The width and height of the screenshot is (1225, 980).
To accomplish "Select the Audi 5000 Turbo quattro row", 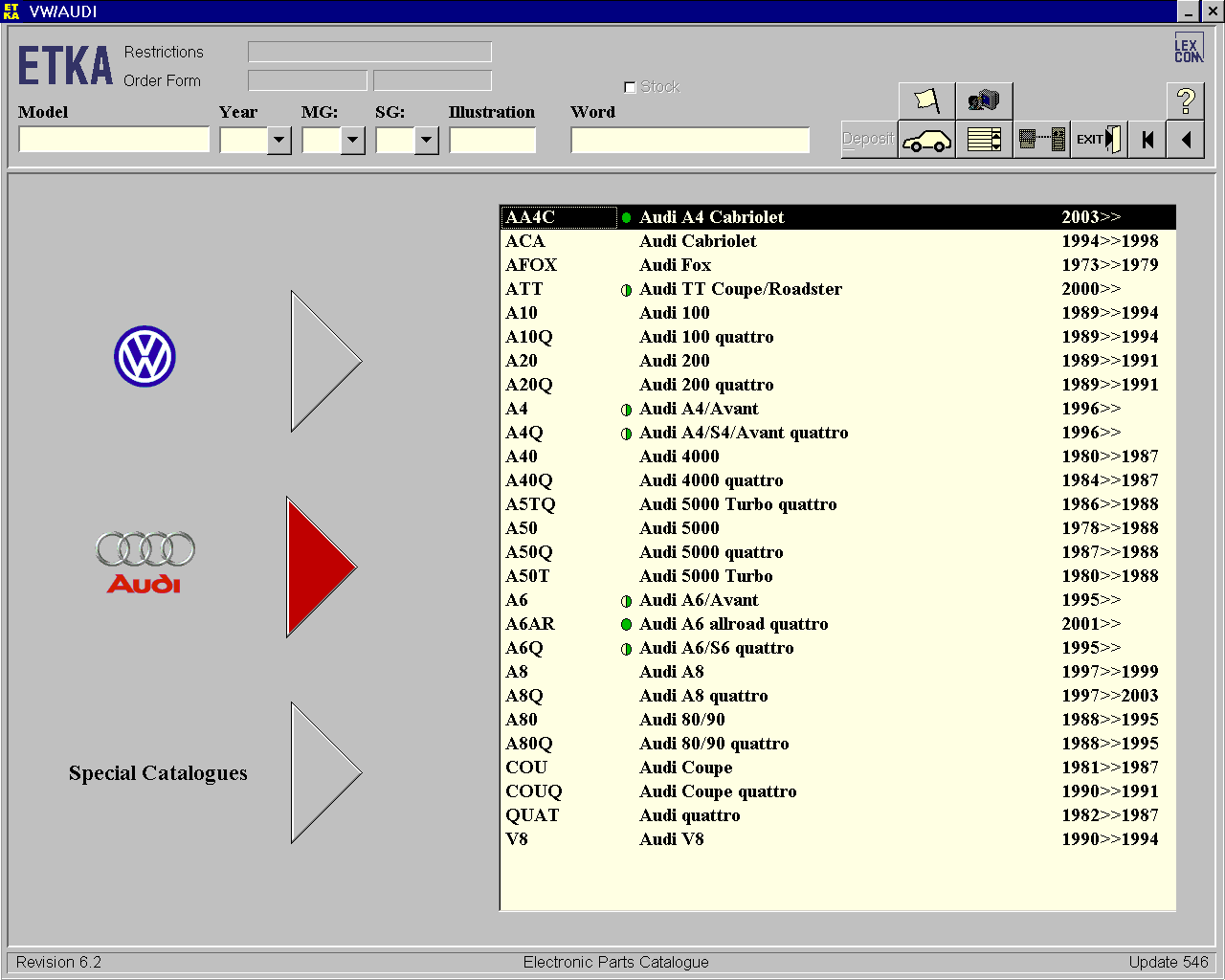I will coord(837,504).
